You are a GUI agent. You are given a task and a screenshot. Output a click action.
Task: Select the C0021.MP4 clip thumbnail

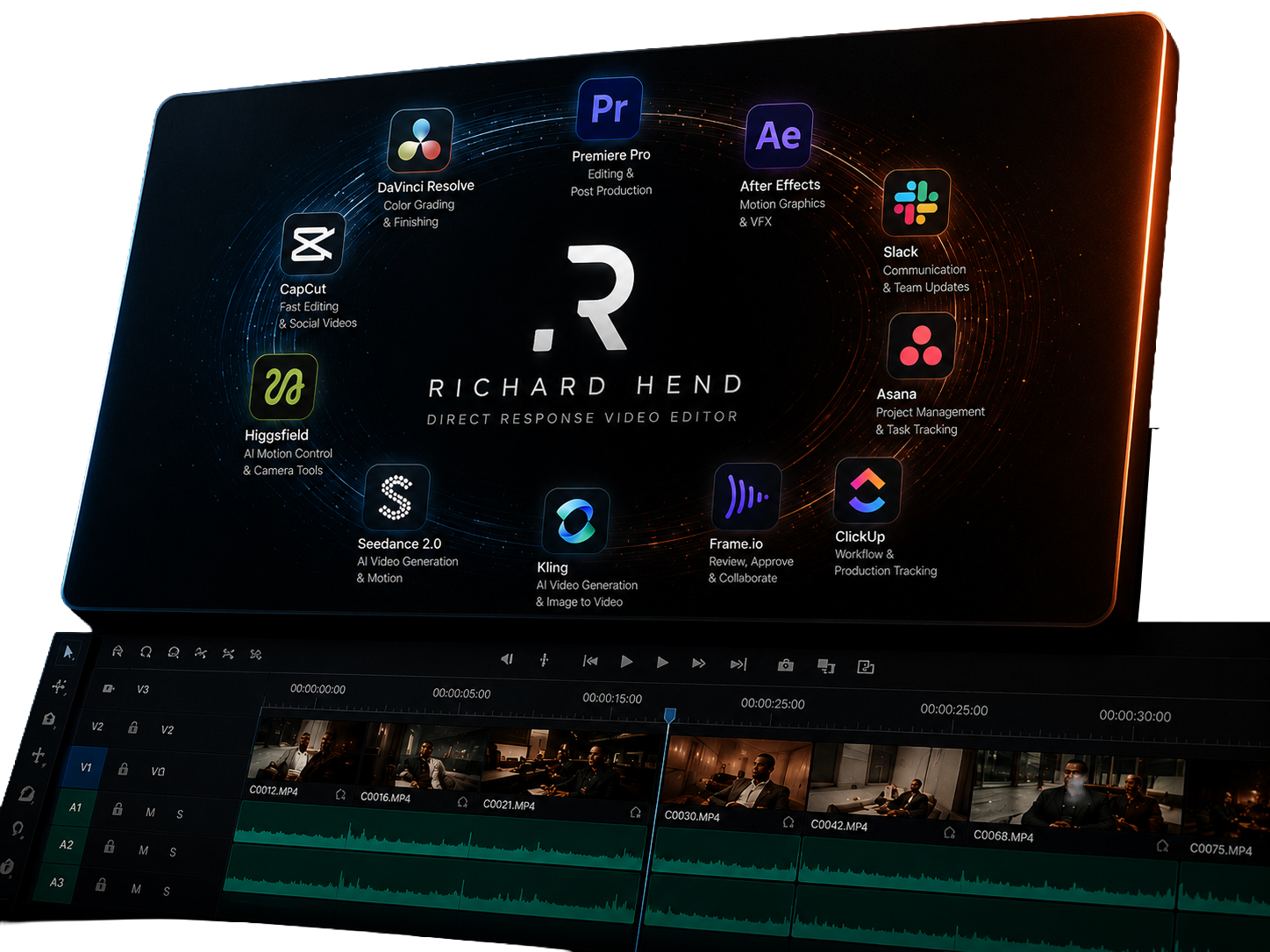pos(570,764)
